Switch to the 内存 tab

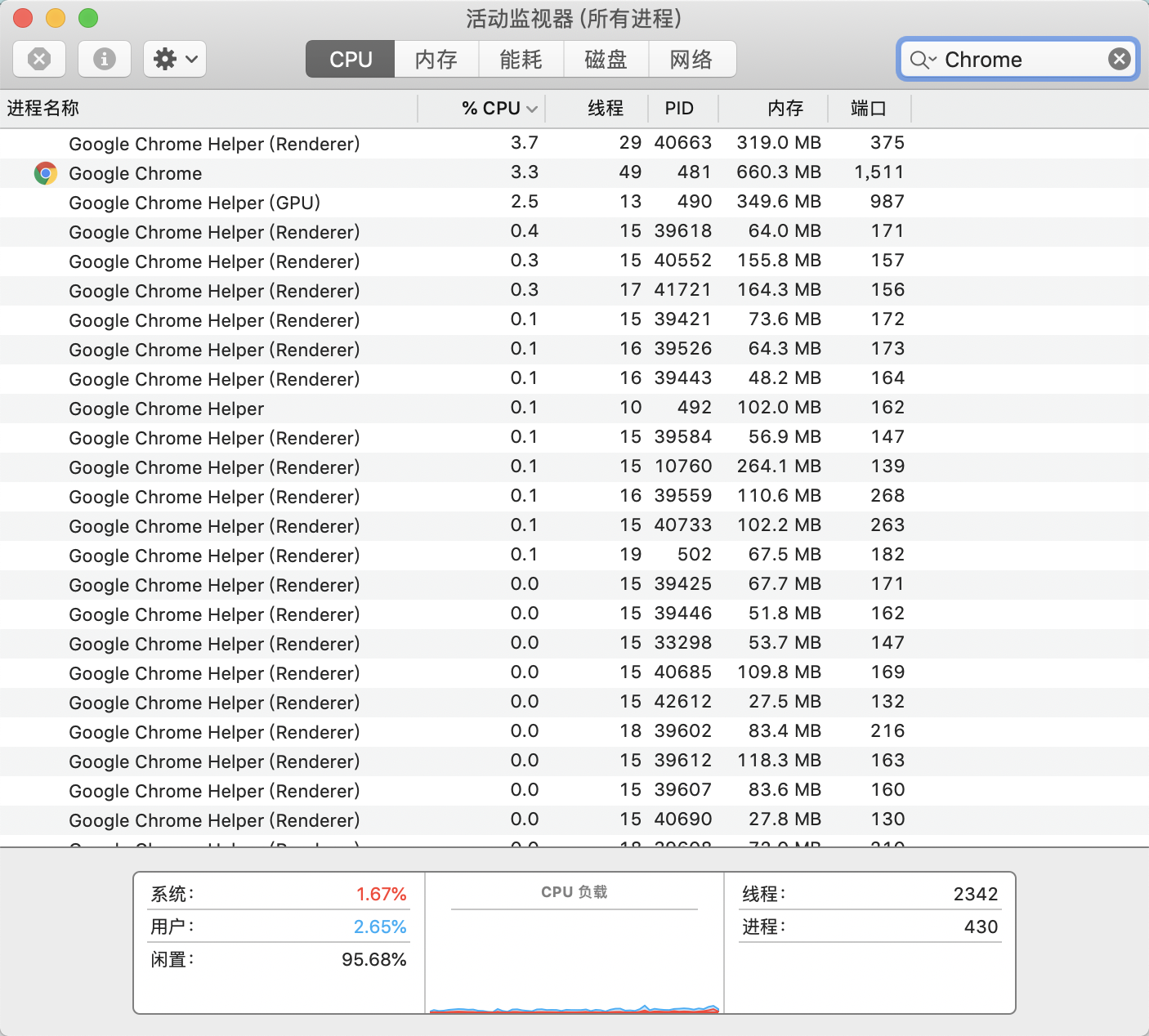[x=436, y=59]
